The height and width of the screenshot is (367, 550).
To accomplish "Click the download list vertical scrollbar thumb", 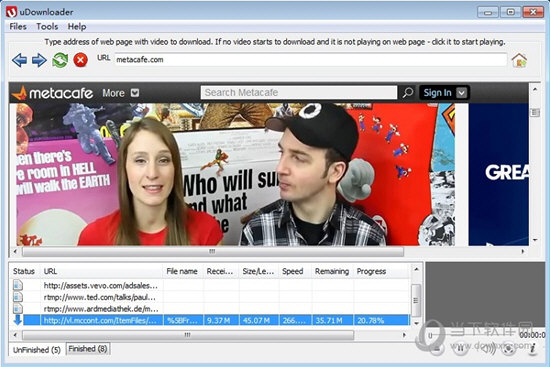I will 416,300.
